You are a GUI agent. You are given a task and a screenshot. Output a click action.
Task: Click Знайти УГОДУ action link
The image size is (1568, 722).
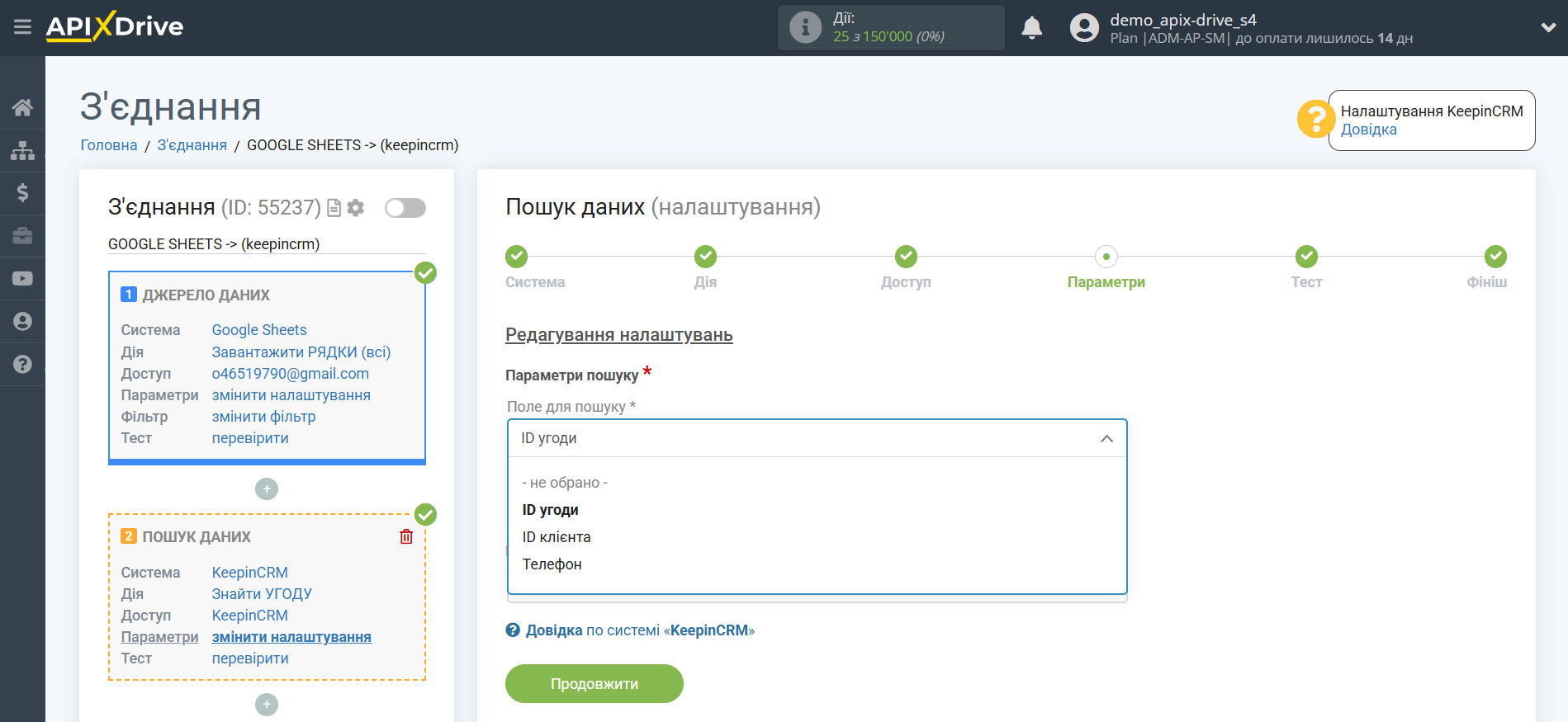(262, 594)
